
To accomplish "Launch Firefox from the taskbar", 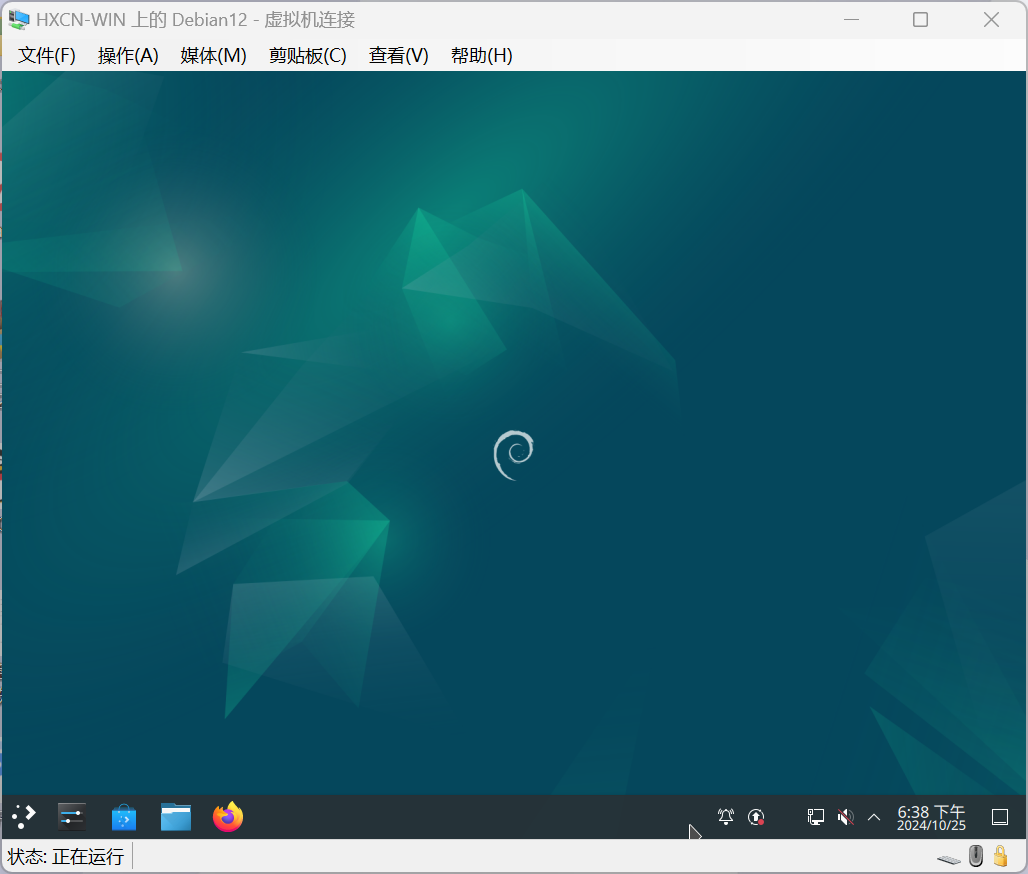I will pyautogui.click(x=228, y=817).
